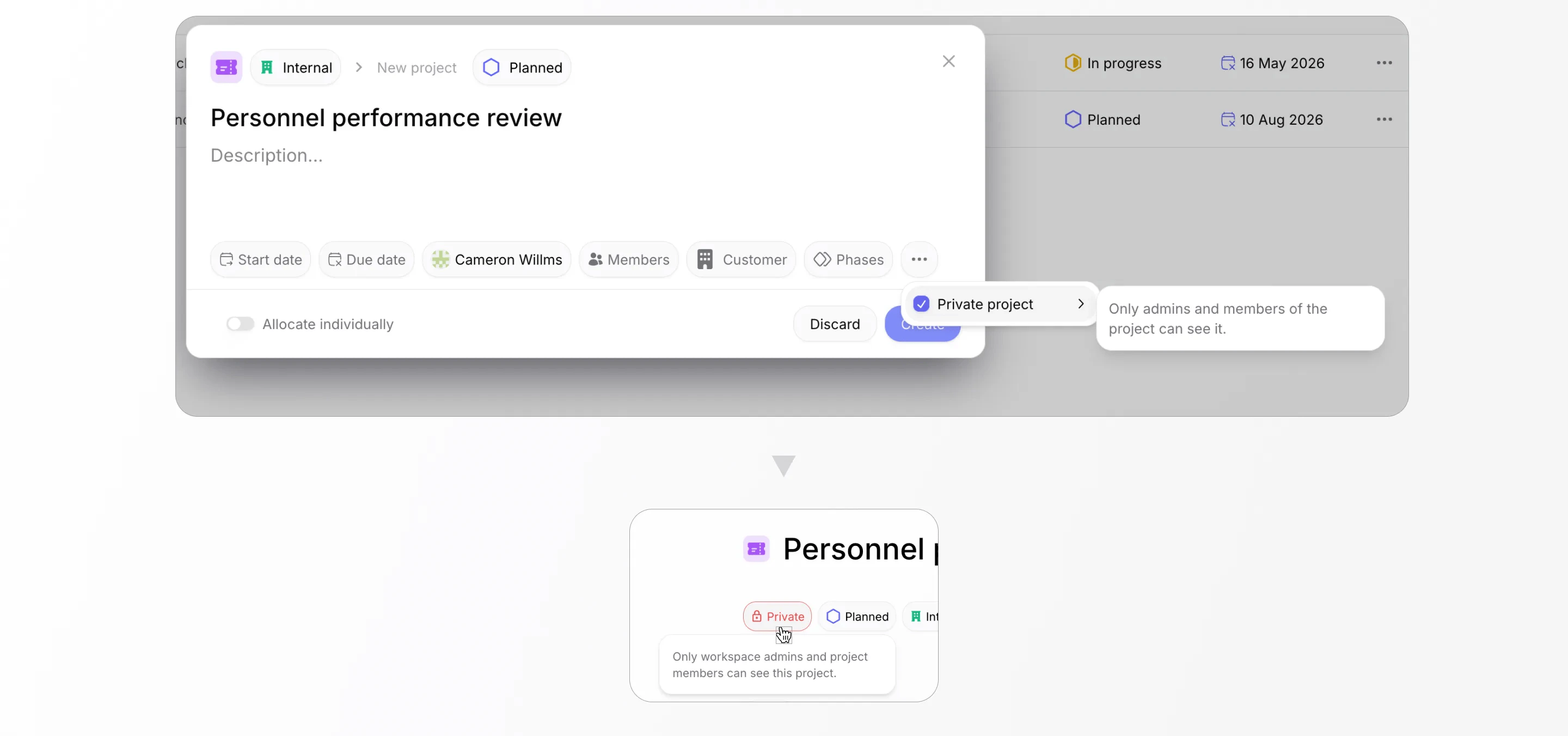
Task: Click the New project breadcrumb item
Action: click(x=416, y=67)
